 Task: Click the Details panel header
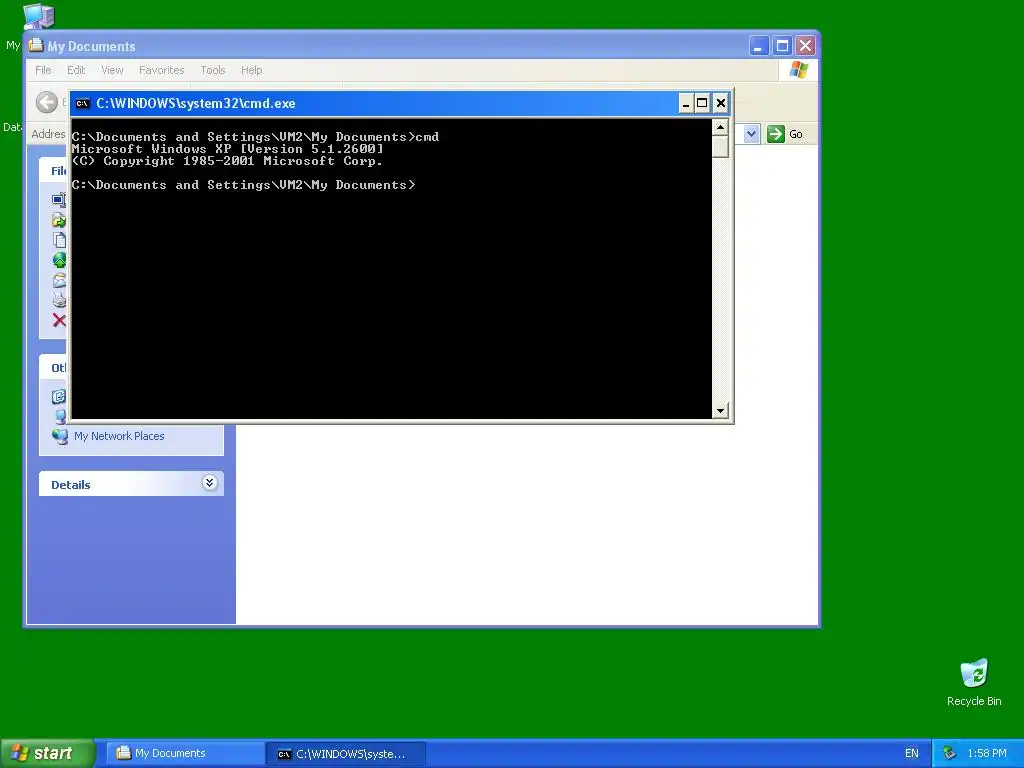[131, 484]
